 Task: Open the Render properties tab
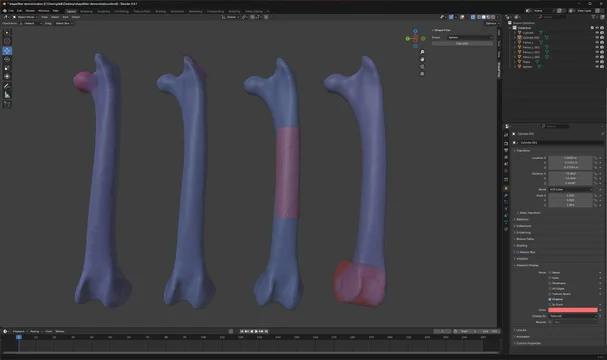coord(506,144)
